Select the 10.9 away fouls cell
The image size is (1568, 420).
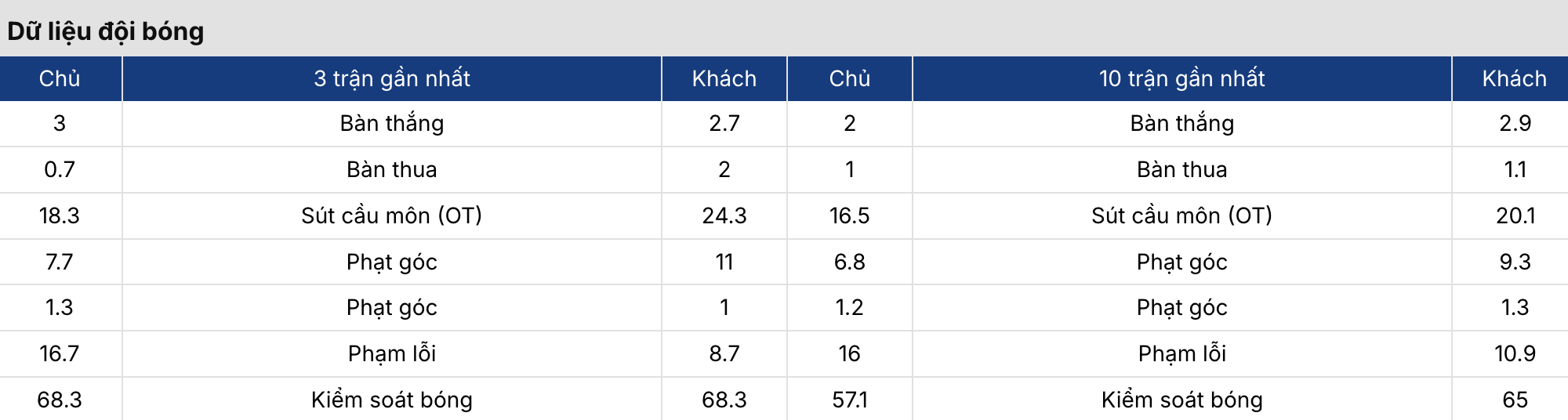pos(1515,353)
